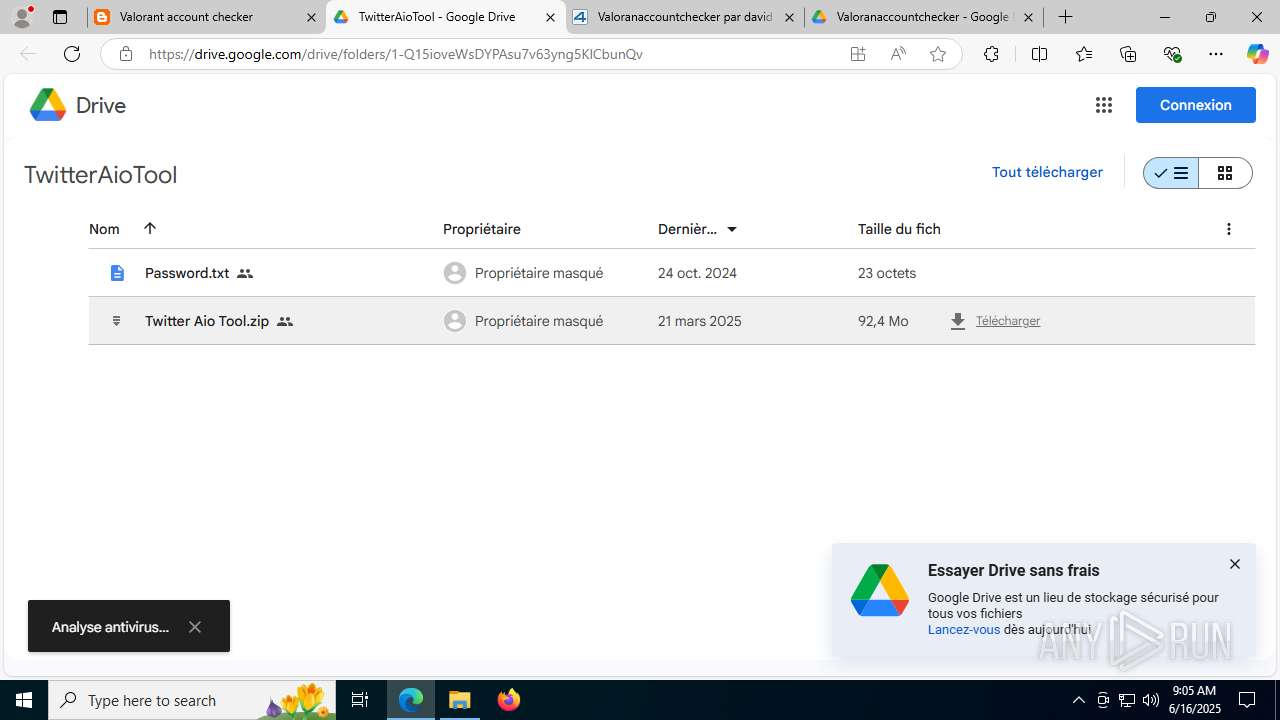This screenshot has width=1280, height=720.
Task: Open the Collections icon
Action: coord(1128,54)
